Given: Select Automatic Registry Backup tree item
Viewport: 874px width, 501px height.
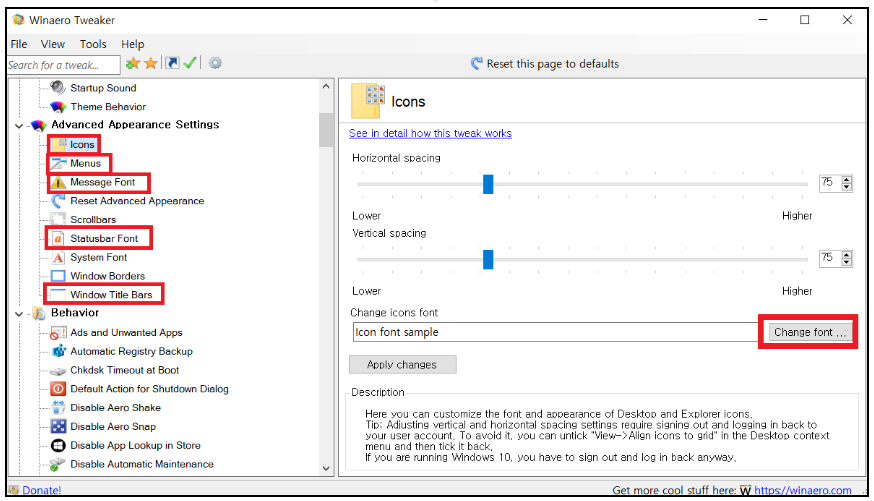Looking at the screenshot, I should click(x=131, y=351).
